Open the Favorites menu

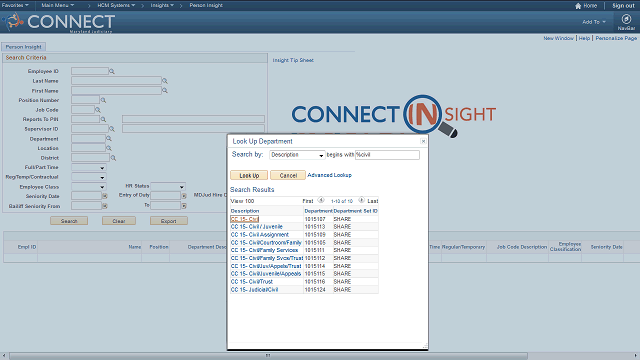coord(15,5)
